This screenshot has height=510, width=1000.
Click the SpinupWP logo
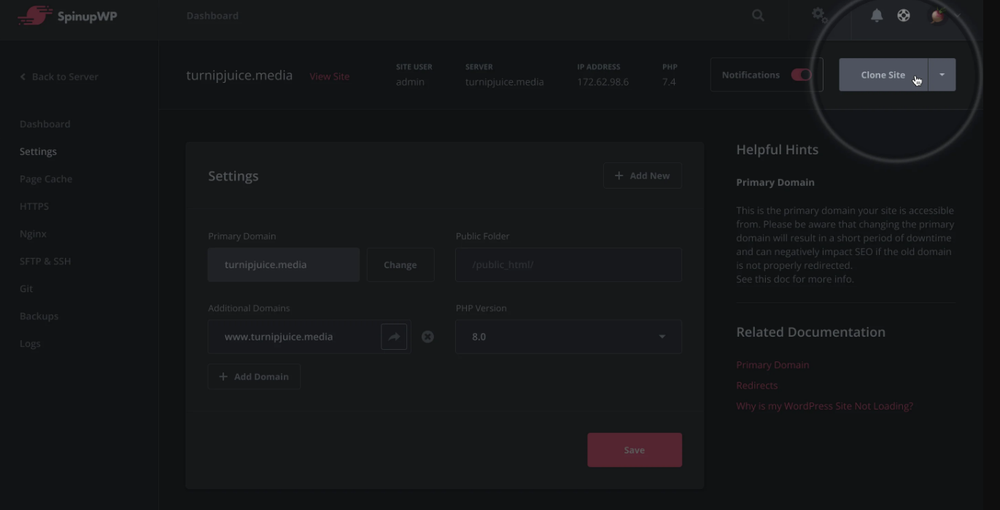pos(68,16)
